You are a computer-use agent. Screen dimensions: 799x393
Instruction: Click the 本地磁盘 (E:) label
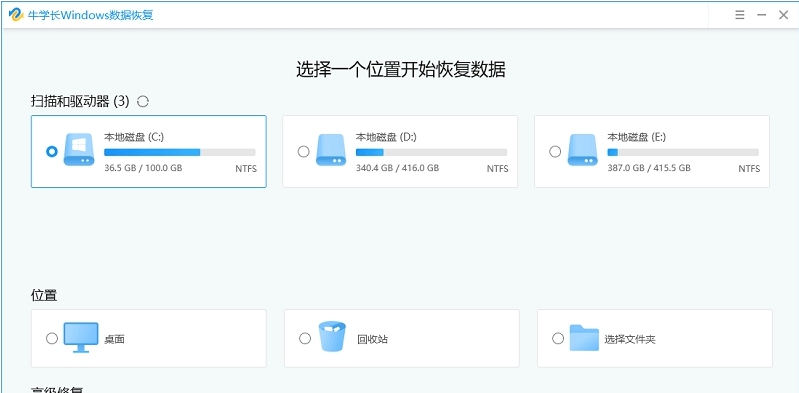point(637,137)
